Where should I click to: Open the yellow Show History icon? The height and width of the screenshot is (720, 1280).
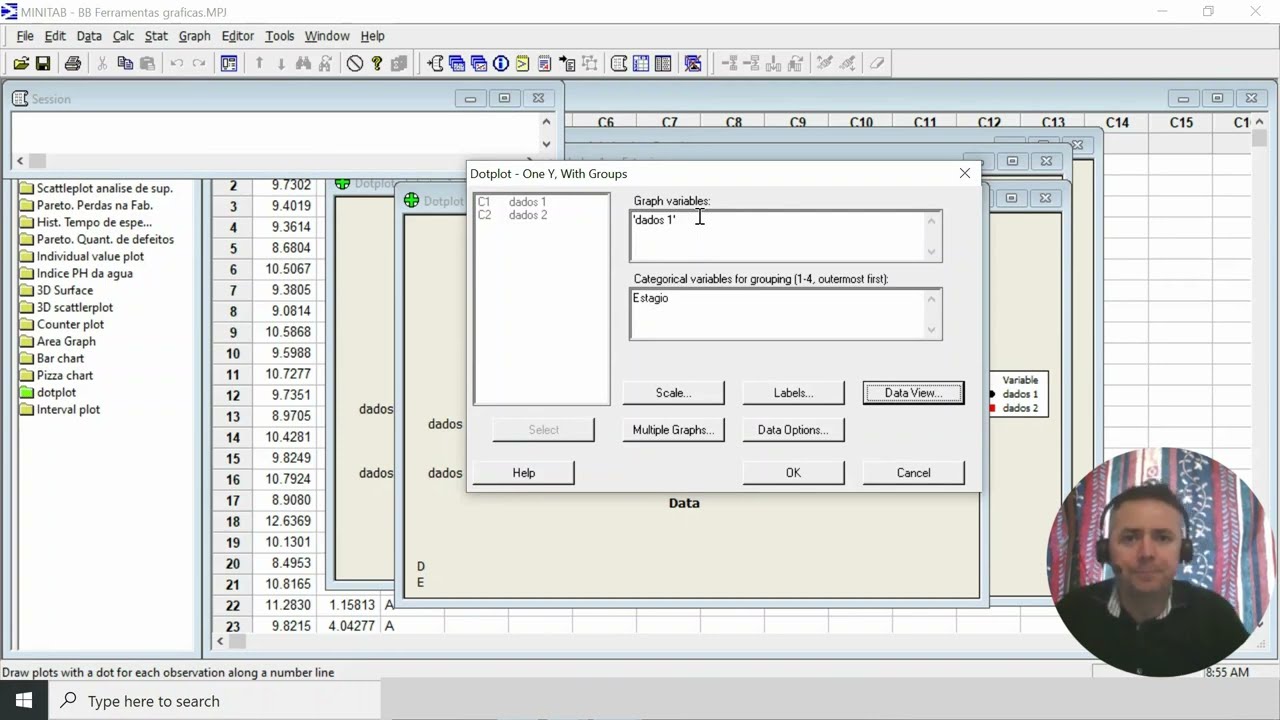click(x=523, y=63)
